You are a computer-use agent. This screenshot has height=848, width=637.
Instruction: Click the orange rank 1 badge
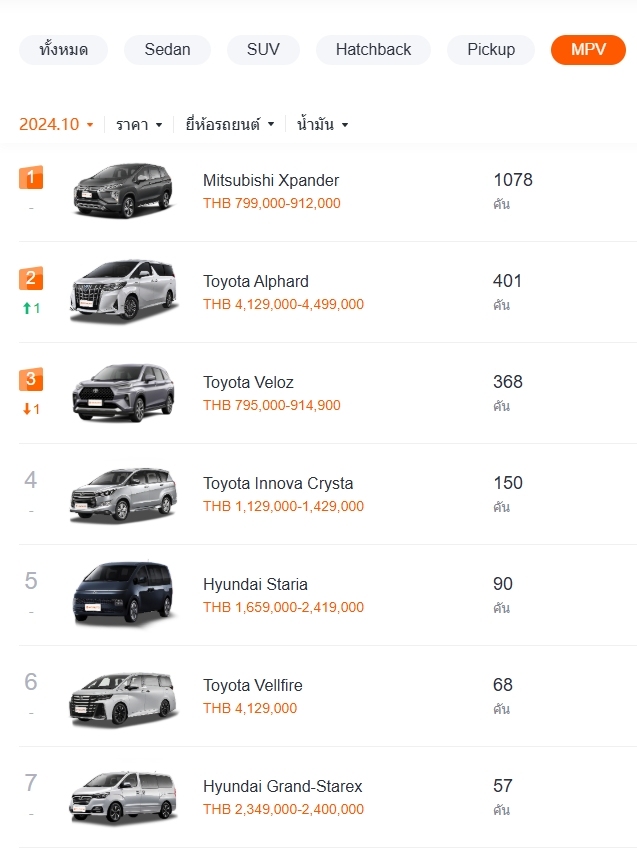(31, 177)
